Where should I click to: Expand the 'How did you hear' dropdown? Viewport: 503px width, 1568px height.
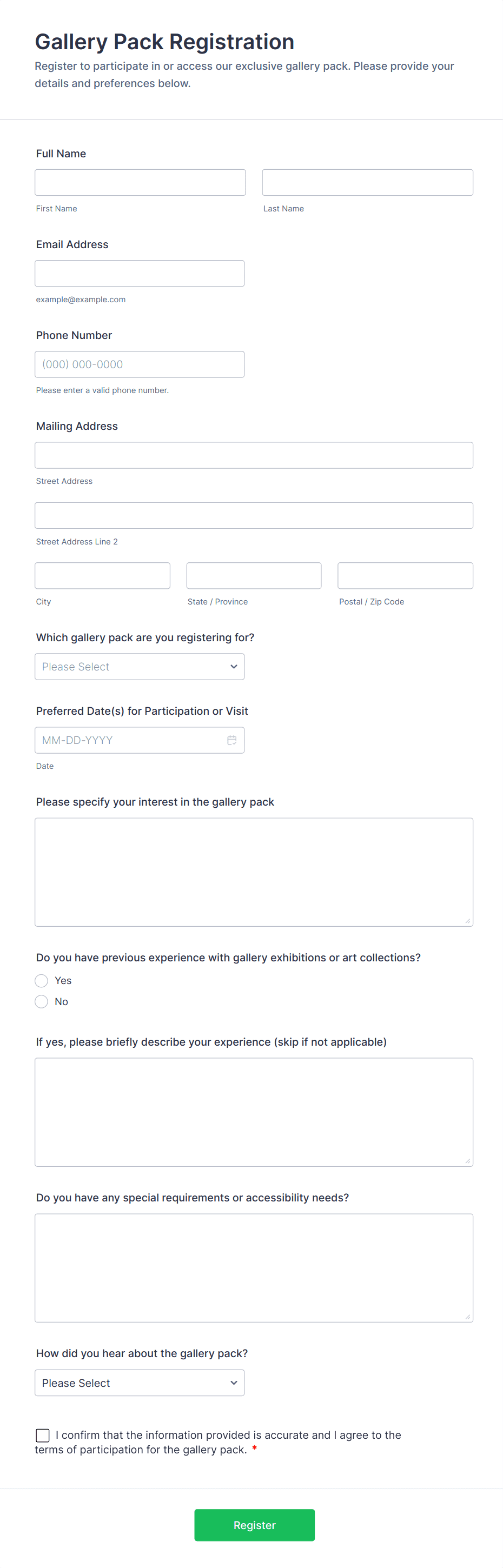pyautogui.click(x=140, y=1383)
